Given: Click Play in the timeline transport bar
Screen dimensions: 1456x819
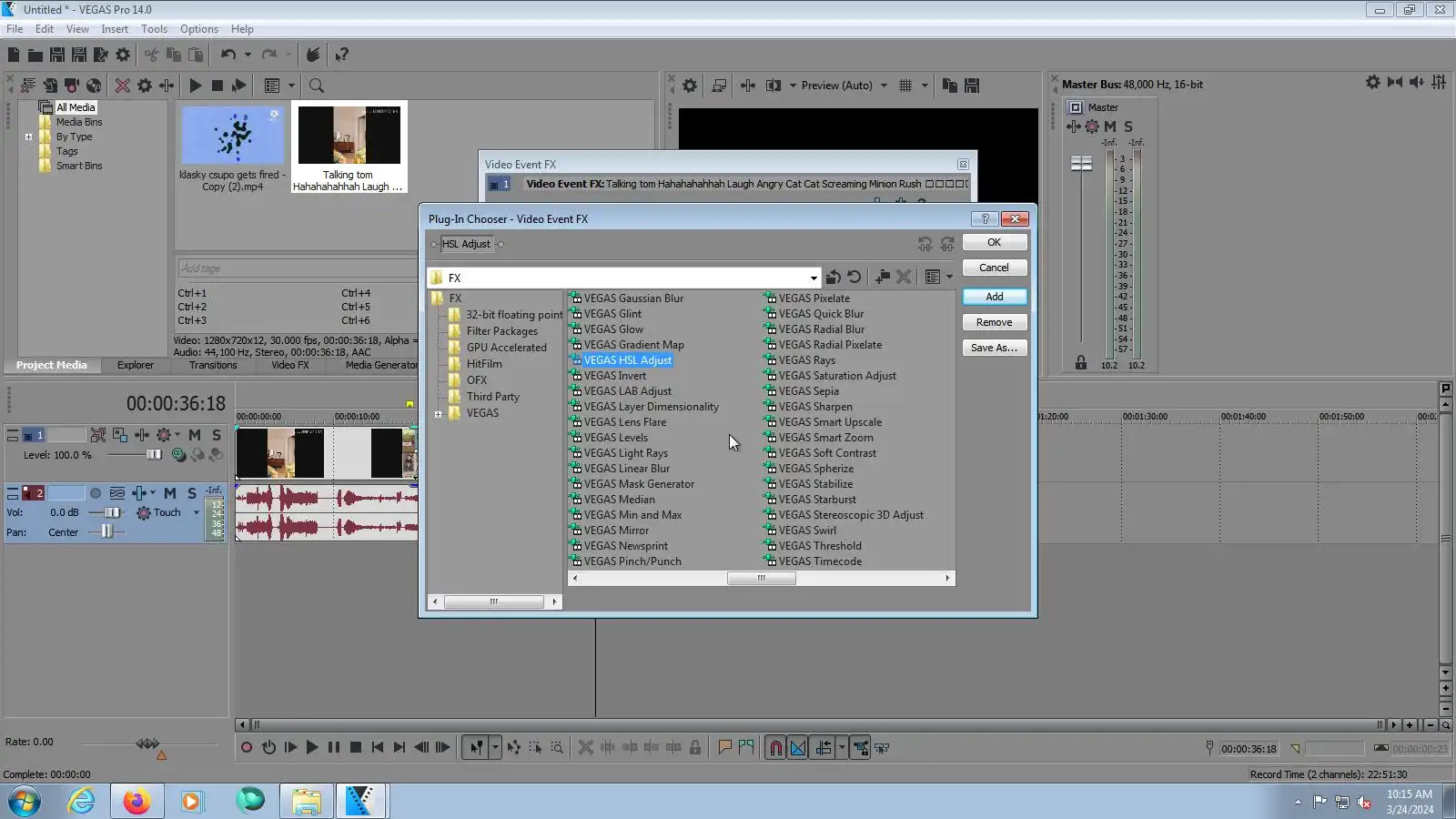Looking at the screenshot, I should (x=312, y=748).
